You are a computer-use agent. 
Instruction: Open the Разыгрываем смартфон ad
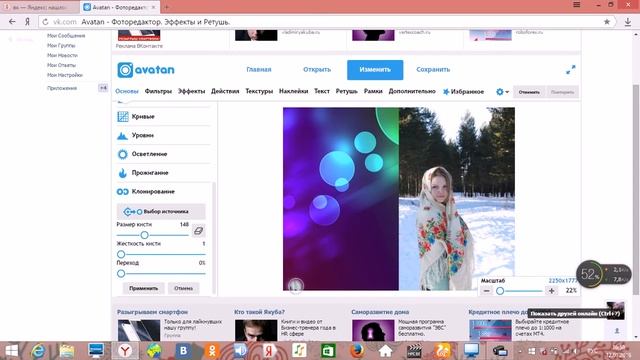click(152, 312)
